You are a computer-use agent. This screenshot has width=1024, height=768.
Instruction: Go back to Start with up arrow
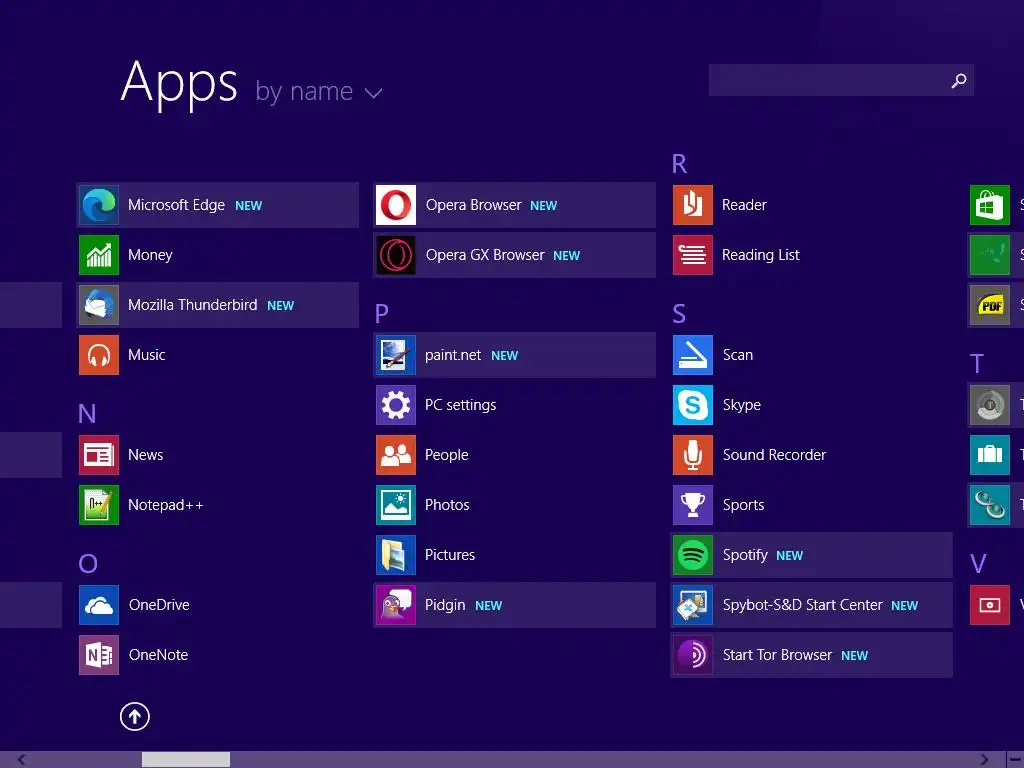click(135, 716)
